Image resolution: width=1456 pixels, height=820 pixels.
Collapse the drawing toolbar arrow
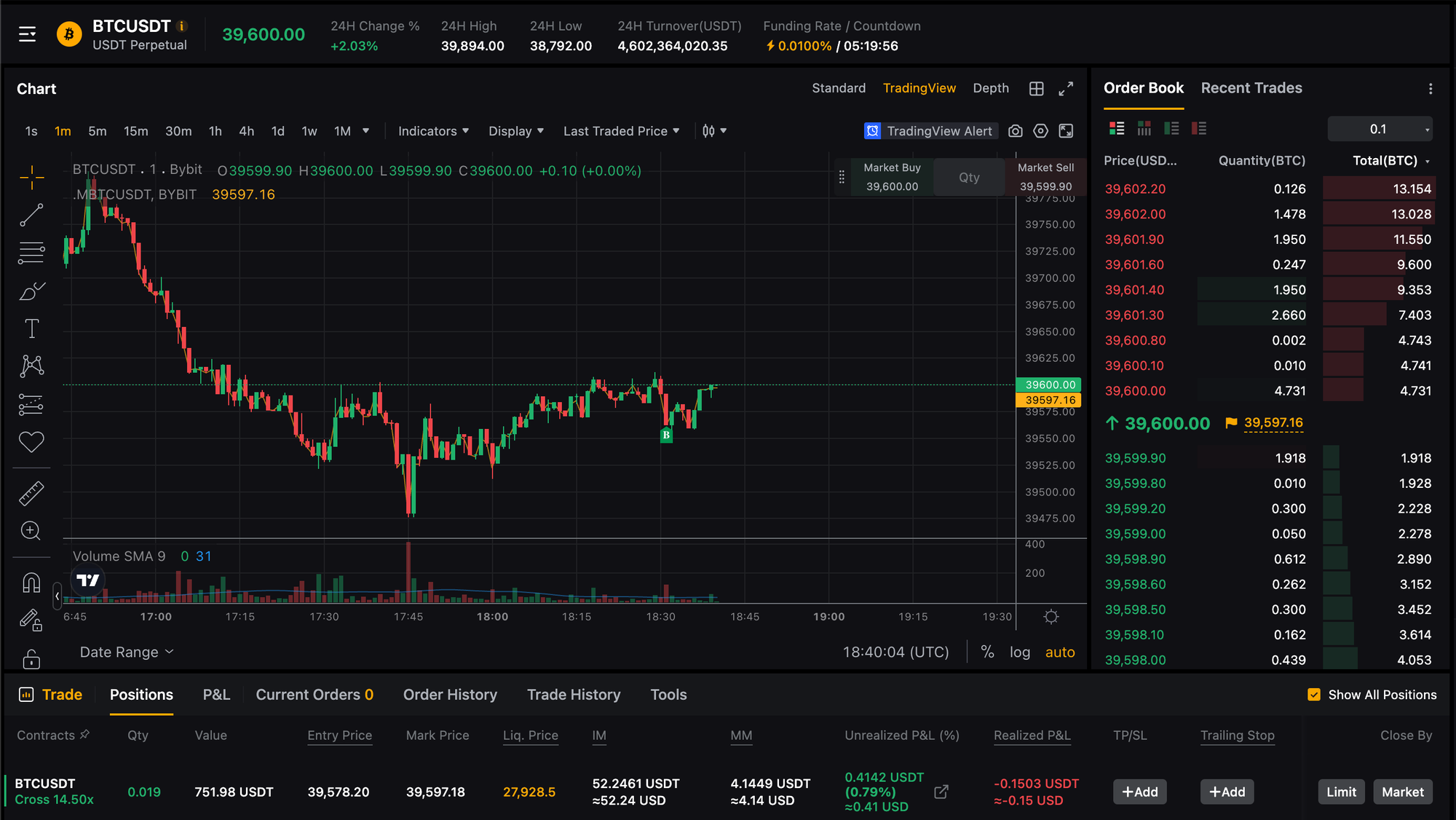tap(58, 596)
